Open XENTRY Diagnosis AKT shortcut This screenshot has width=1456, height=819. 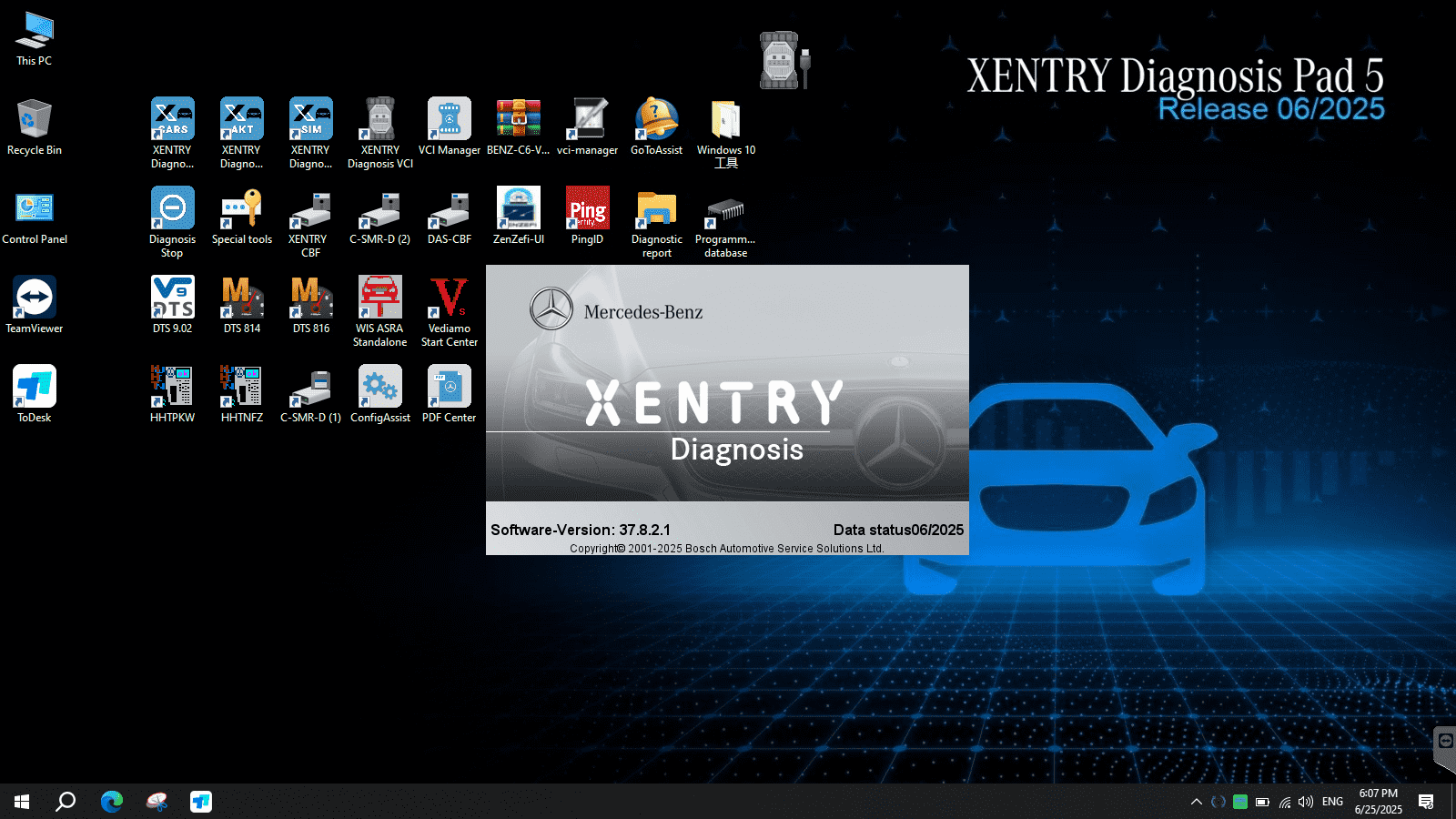pos(242,133)
